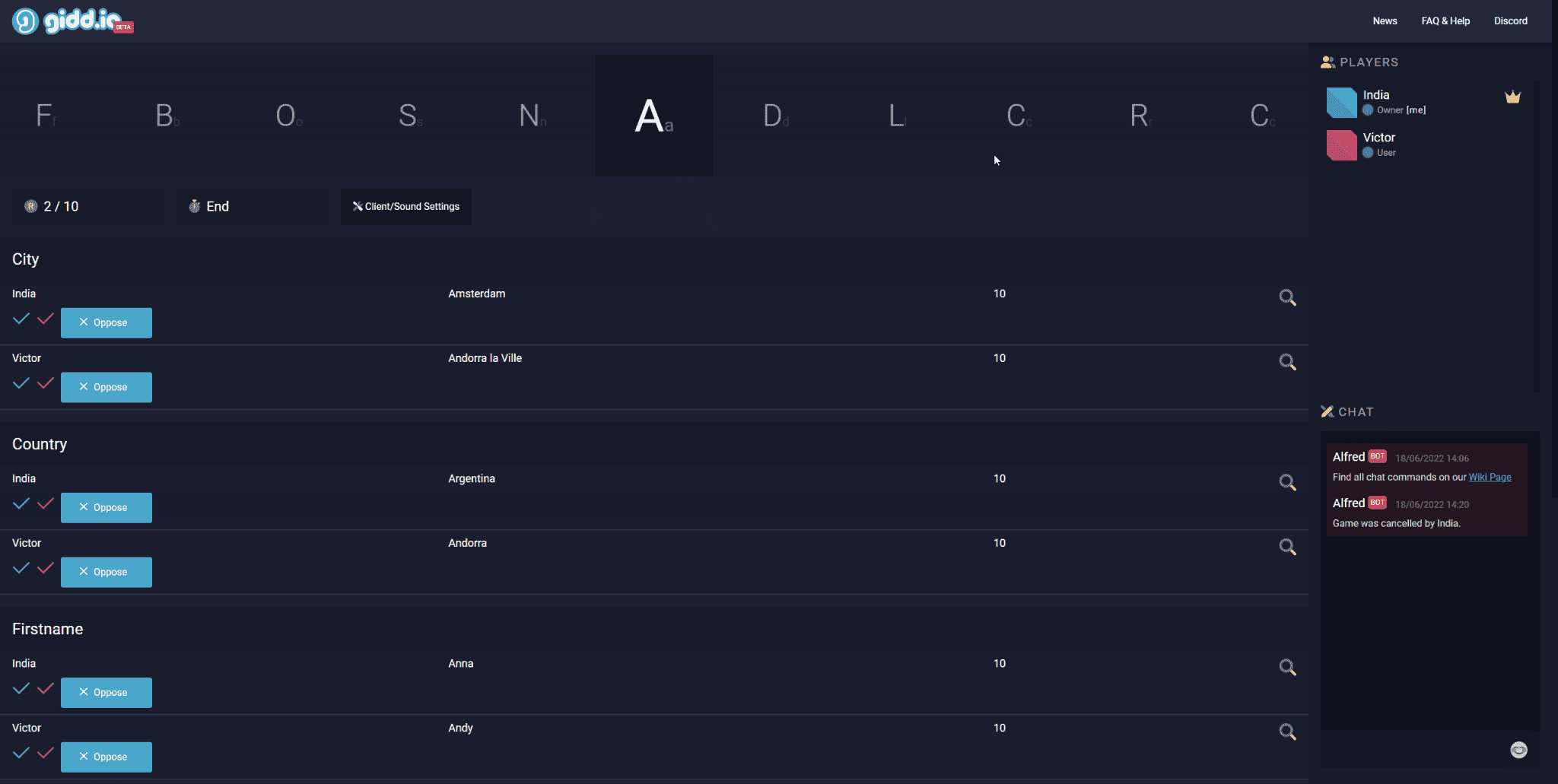Open FAQ & Help page
Viewport: 1558px width, 784px height.
1445,21
